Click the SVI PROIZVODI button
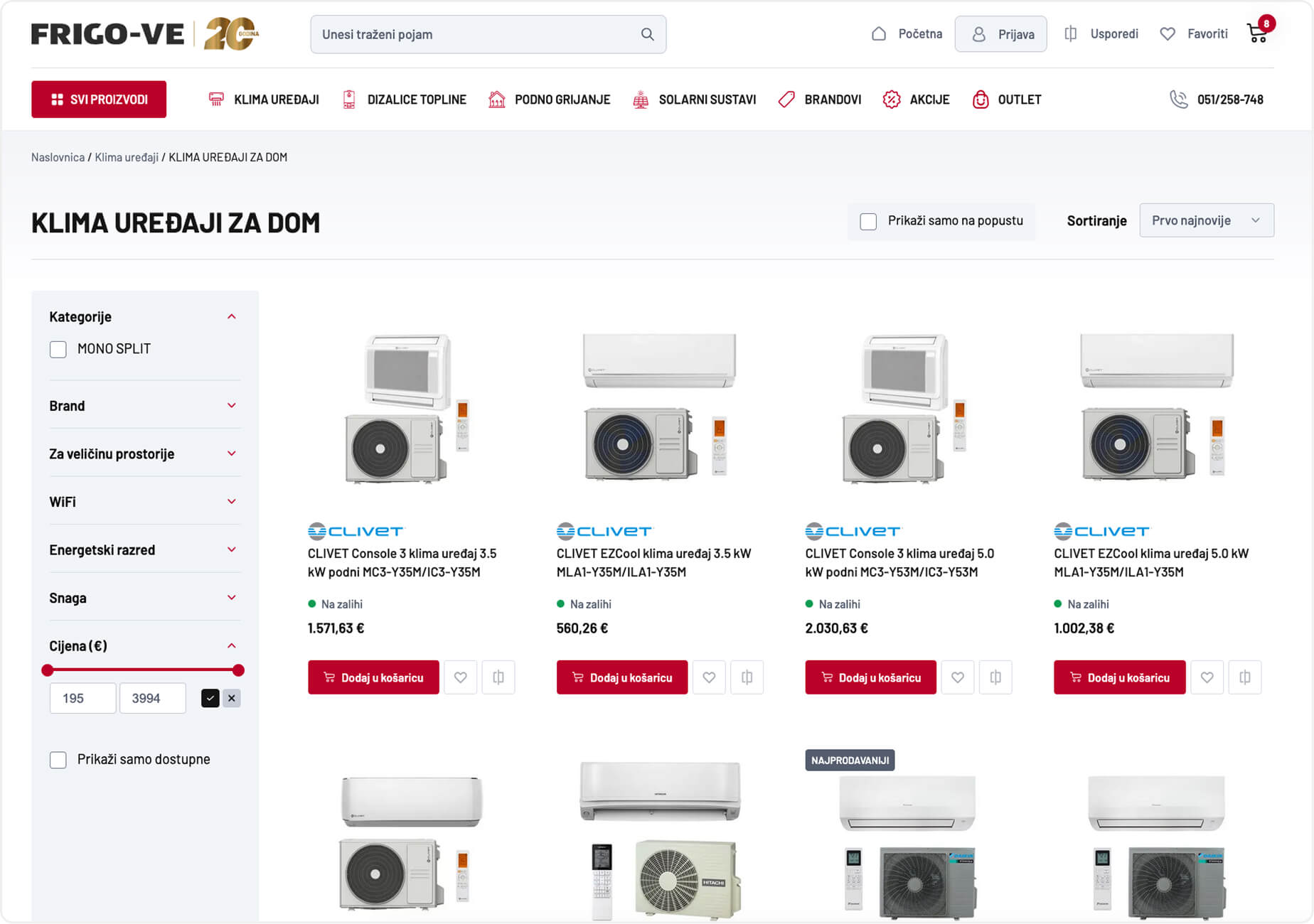Viewport: 1314px width, 924px height. click(x=99, y=100)
